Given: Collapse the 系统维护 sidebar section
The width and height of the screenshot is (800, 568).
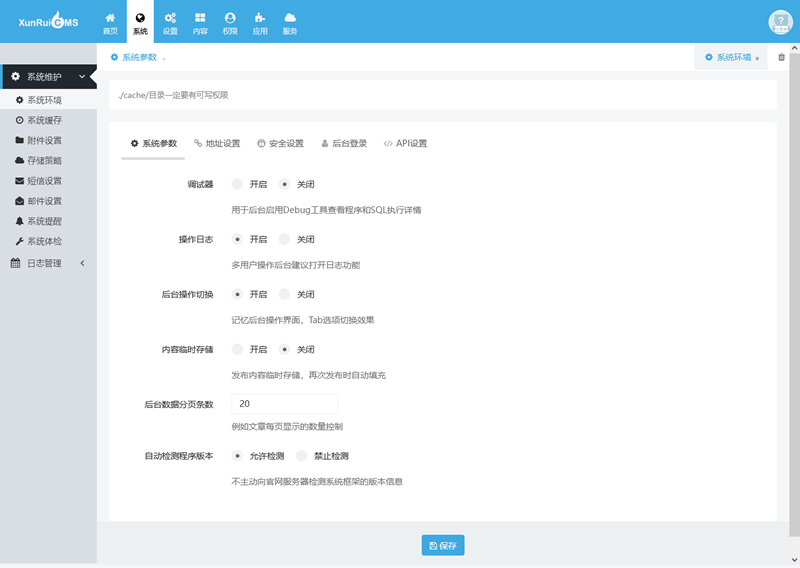Looking at the screenshot, I should [x=48, y=76].
